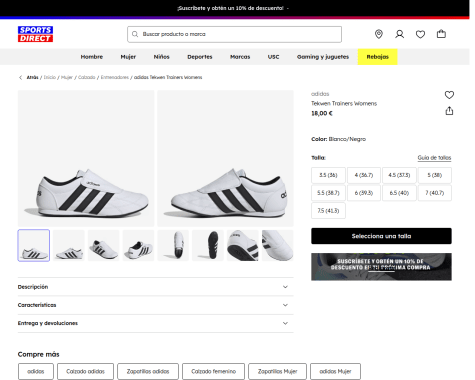This screenshot has width=475, height=380.
Task: Go to Inicio in breadcrumb
Action: [50, 77]
